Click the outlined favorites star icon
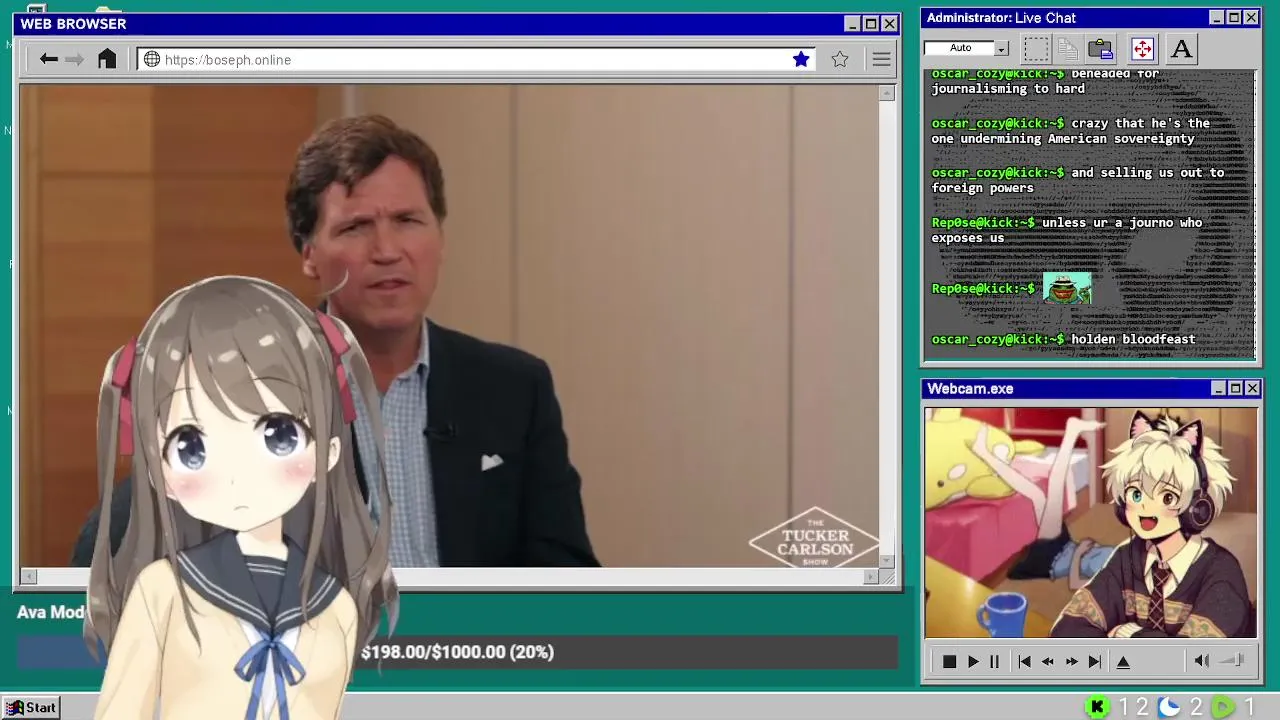 [840, 59]
